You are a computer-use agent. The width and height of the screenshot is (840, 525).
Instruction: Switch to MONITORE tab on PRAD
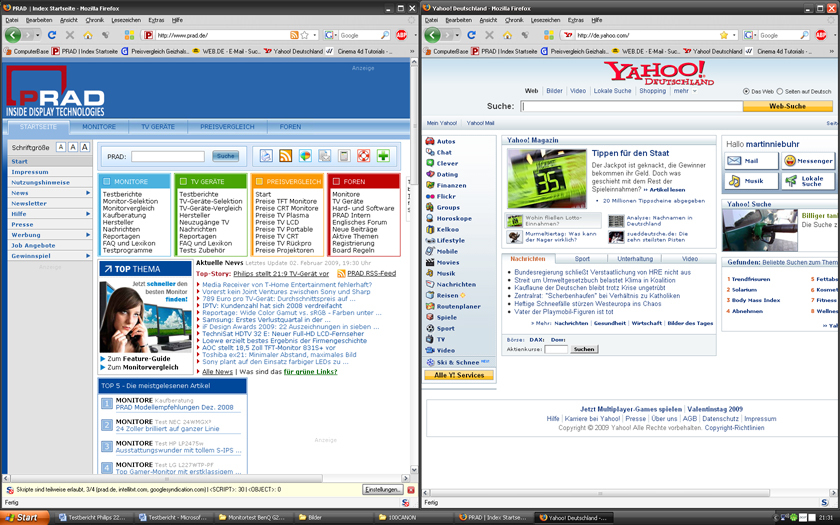click(x=99, y=127)
